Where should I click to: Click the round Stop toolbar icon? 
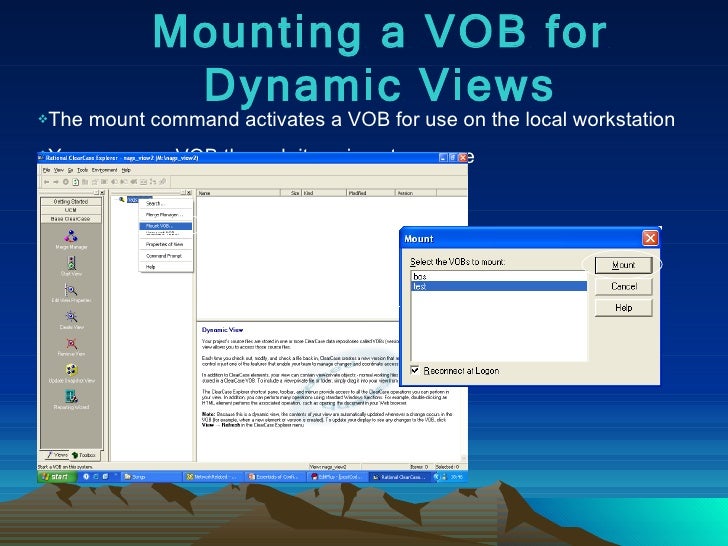66,182
